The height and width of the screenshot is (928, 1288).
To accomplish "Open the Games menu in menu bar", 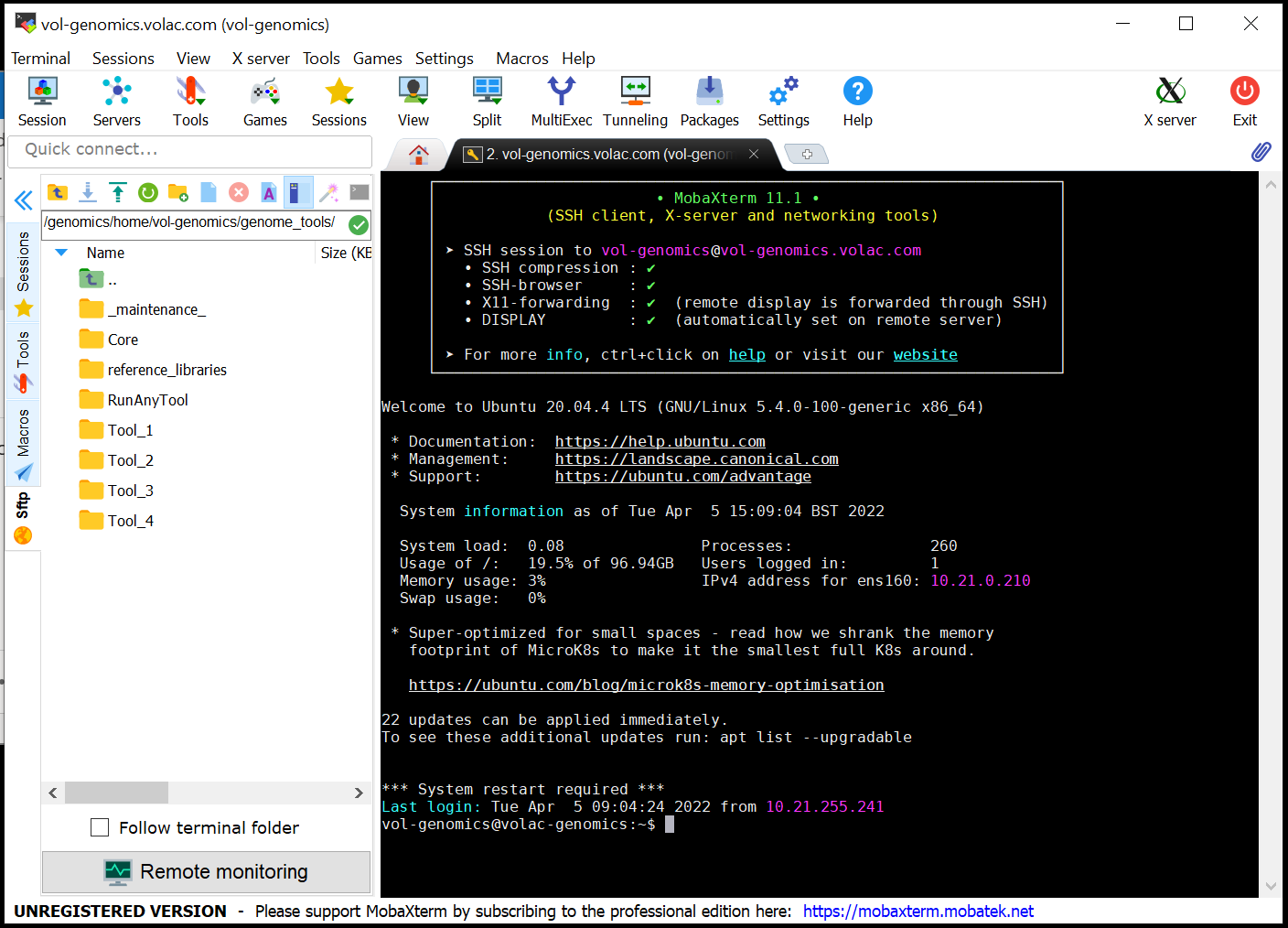I will (x=378, y=59).
